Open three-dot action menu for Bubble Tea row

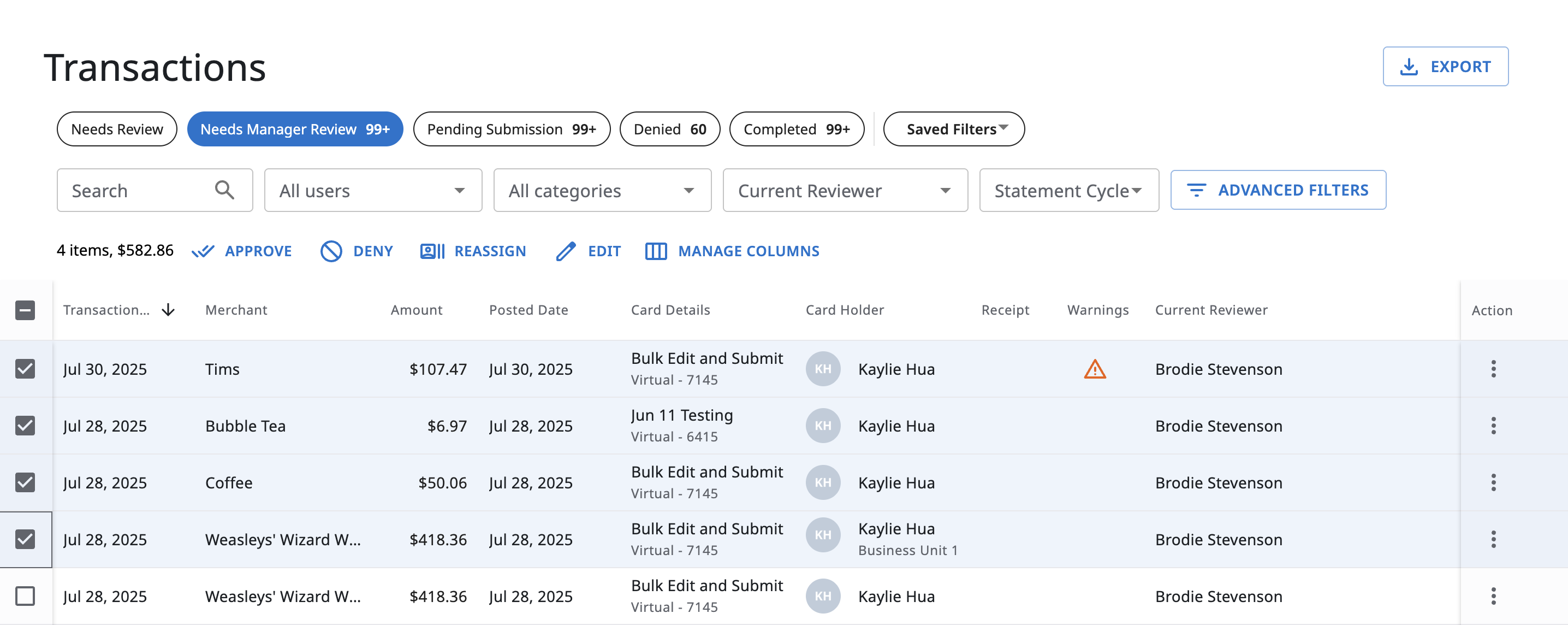[x=1493, y=426]
